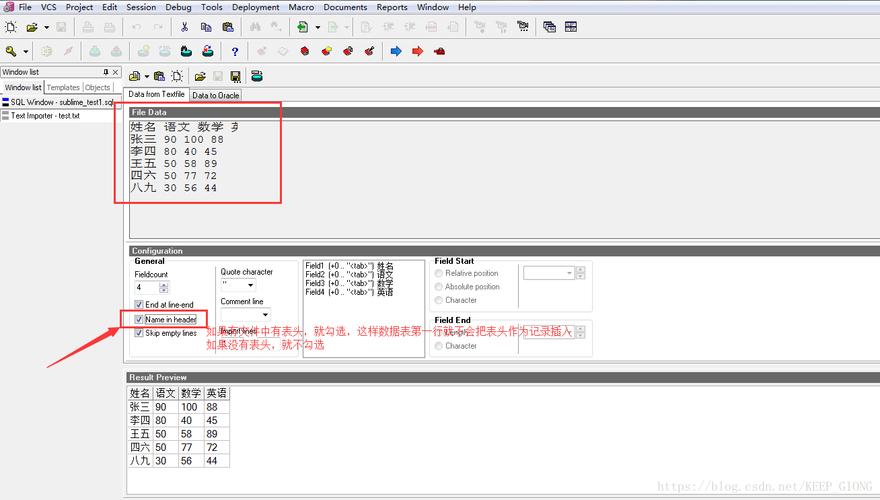Open the Reports menu
Screen dimensions: 880x500
[392, 7]
